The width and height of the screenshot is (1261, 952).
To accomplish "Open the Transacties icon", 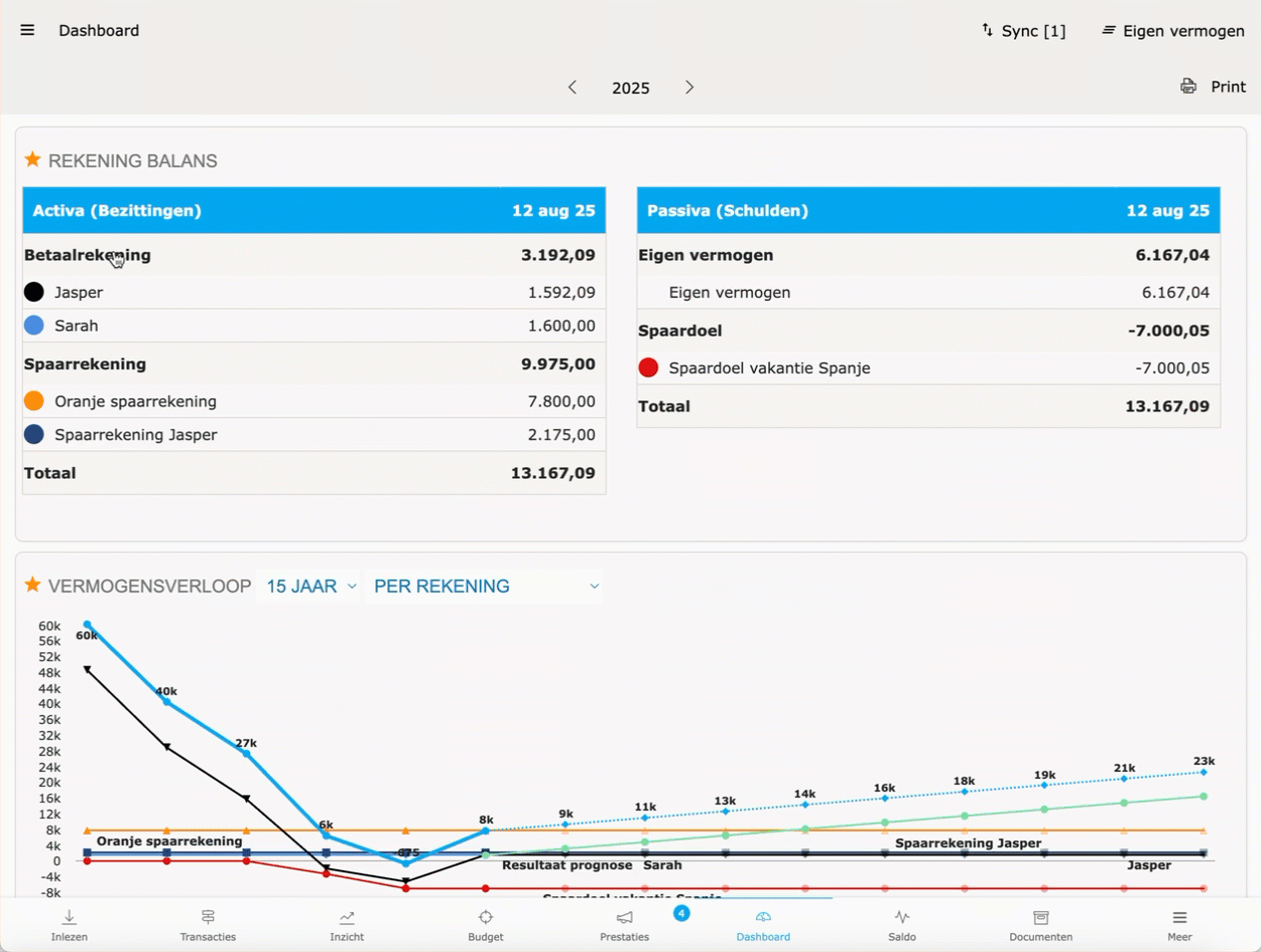I will pos(207,917).
